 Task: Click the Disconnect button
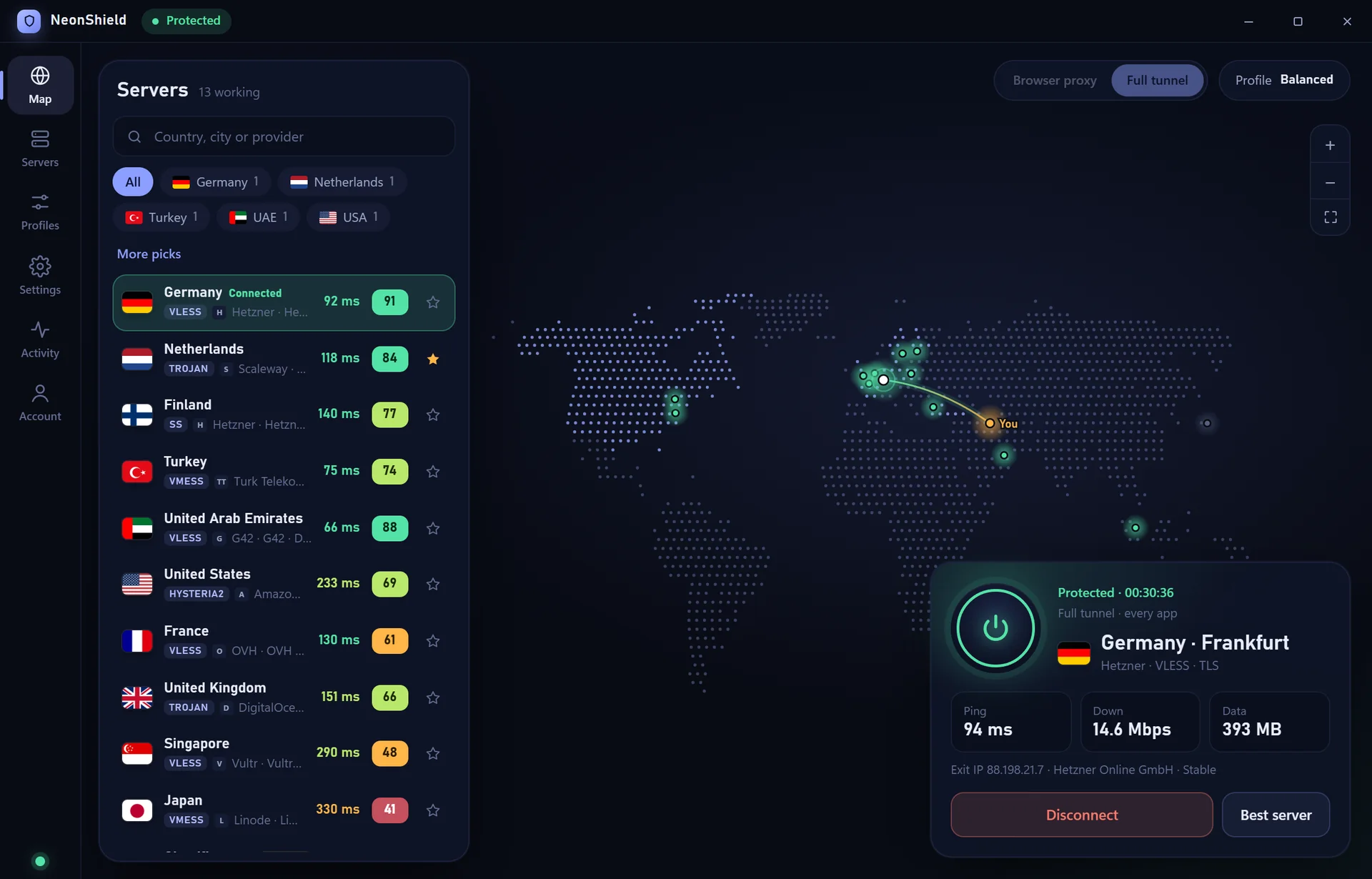[1081, 815]
